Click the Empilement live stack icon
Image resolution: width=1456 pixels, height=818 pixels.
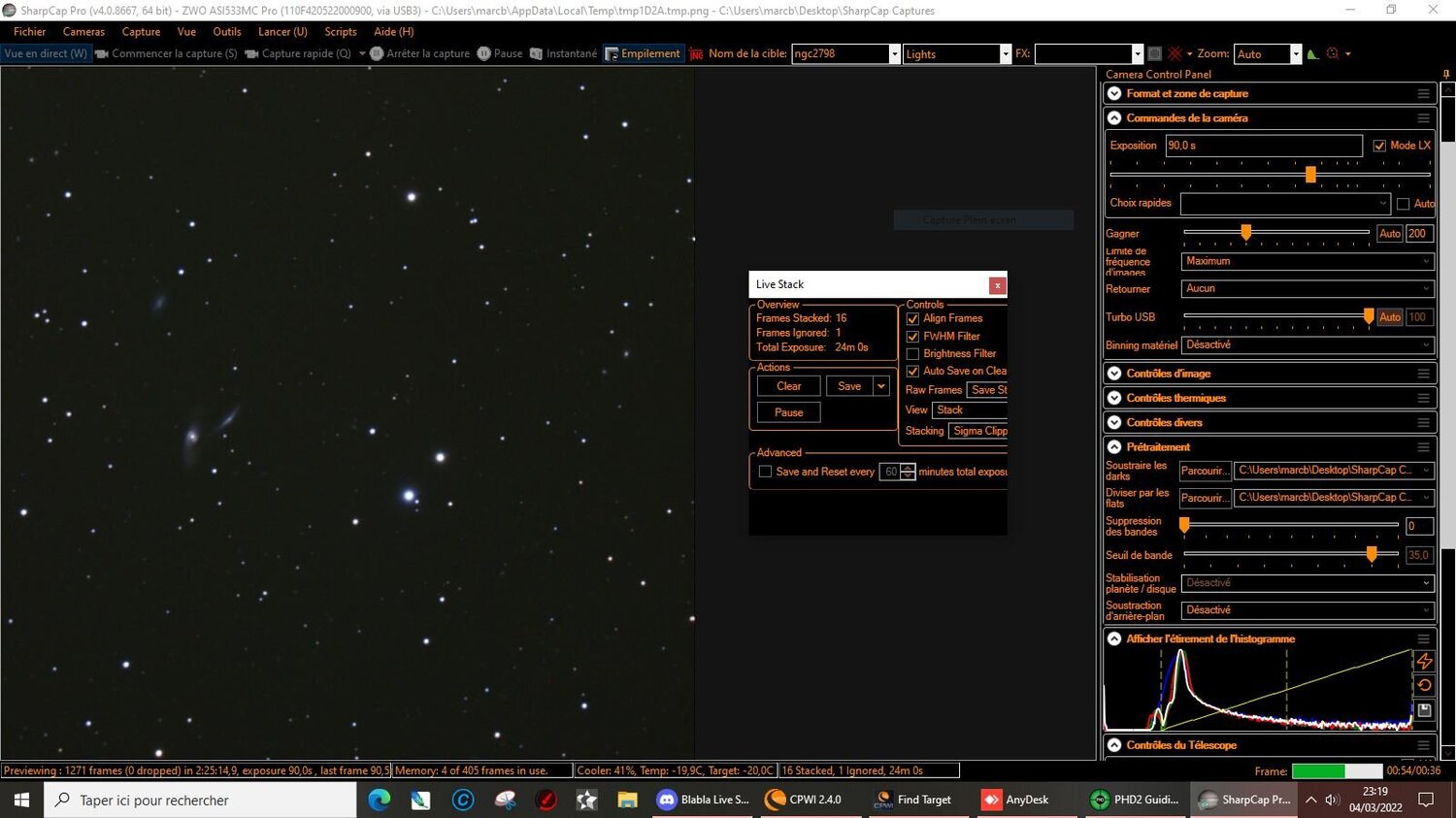click(613, 53)
